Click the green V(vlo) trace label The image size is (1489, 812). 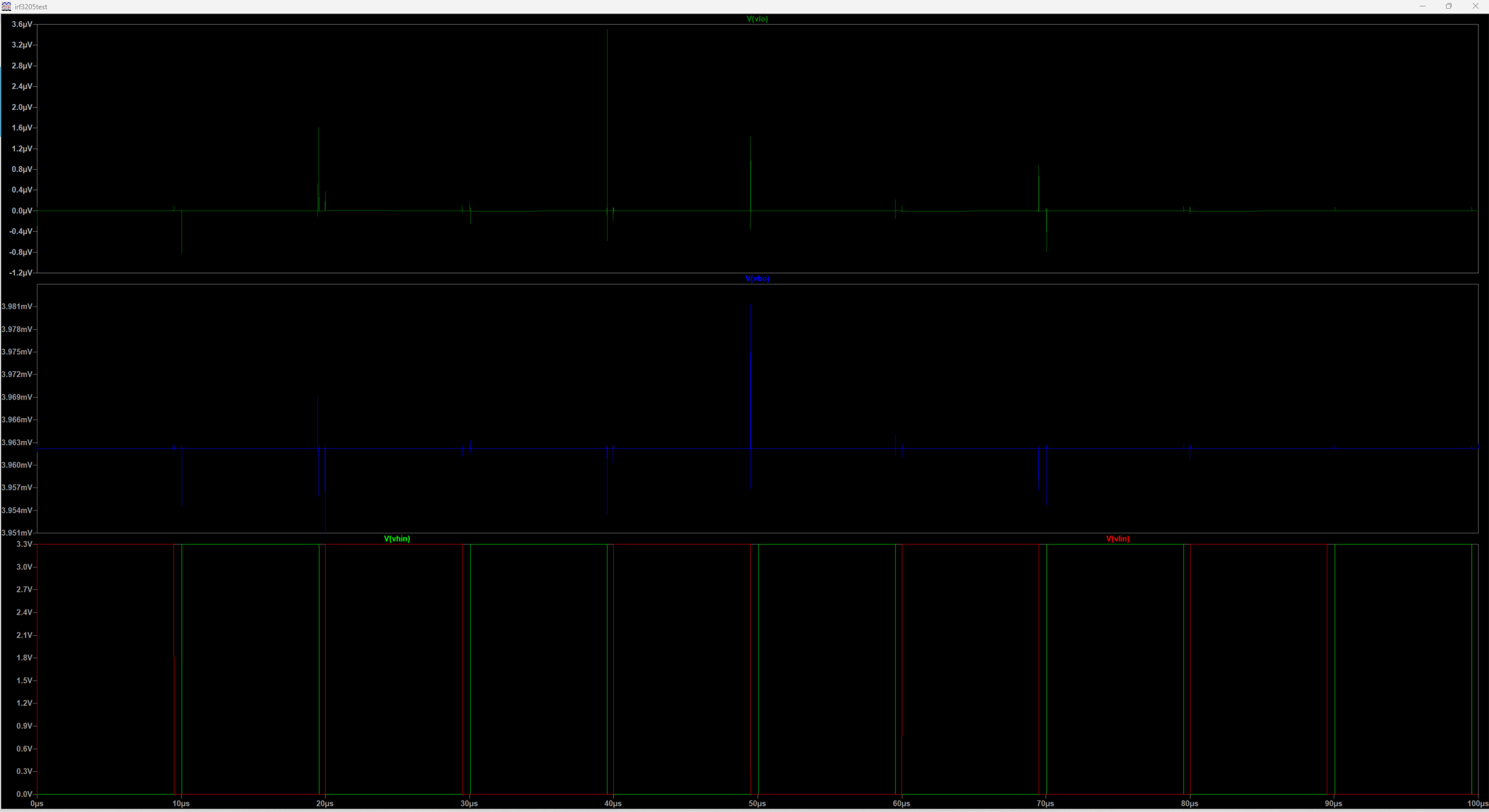click(x=756, y=19)
